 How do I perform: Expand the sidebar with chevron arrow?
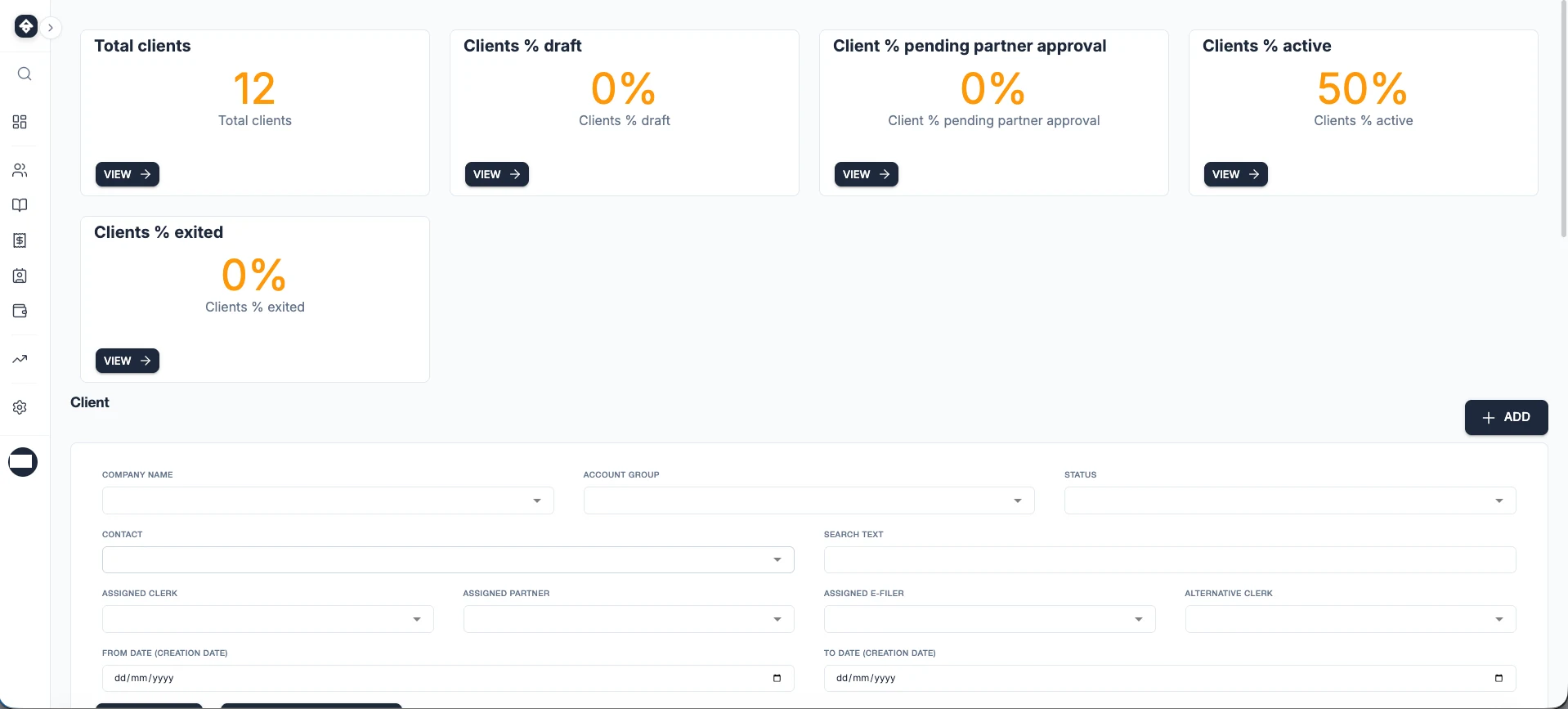51,28
